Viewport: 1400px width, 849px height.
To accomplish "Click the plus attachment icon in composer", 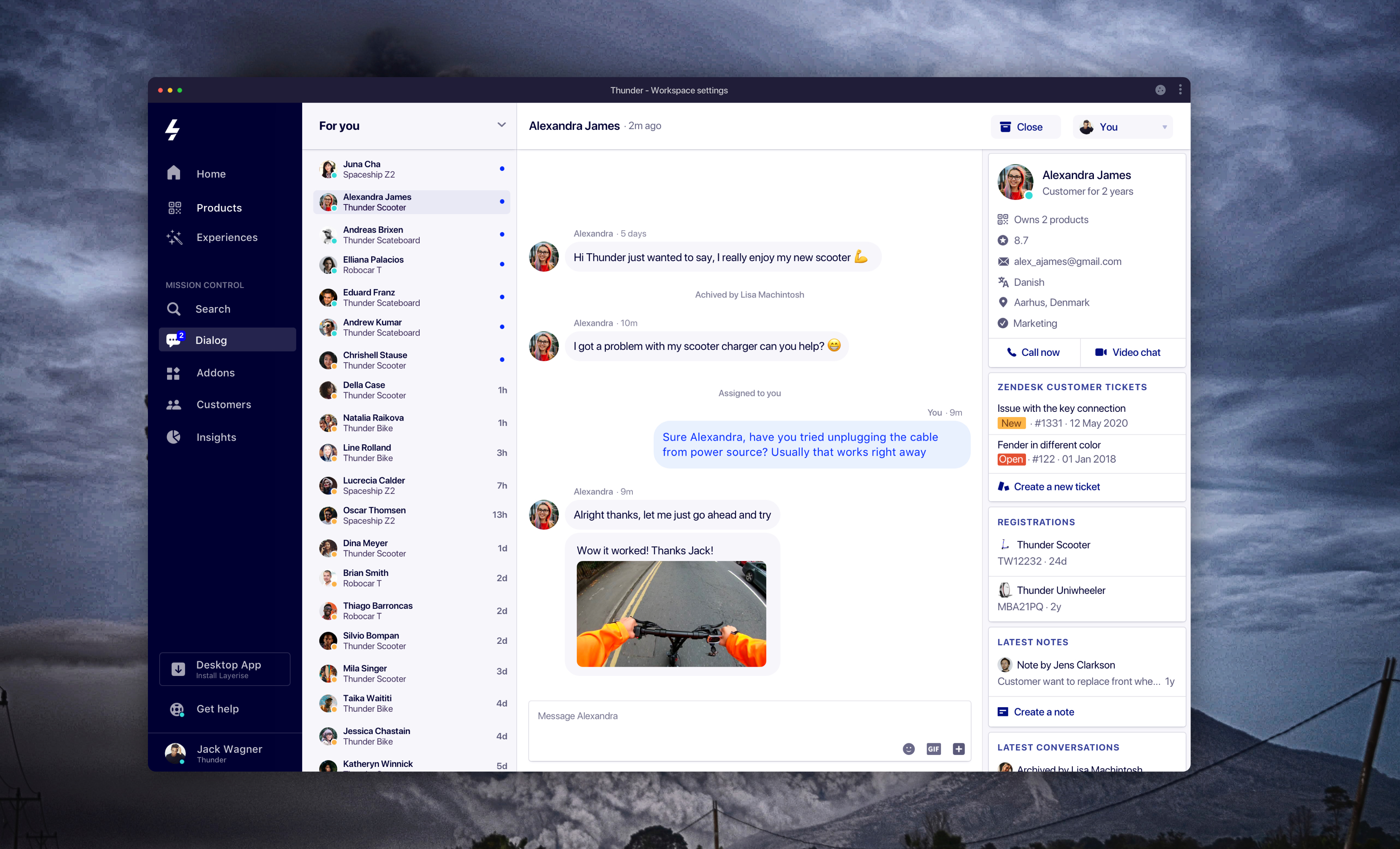I will [x=959, y=749].
